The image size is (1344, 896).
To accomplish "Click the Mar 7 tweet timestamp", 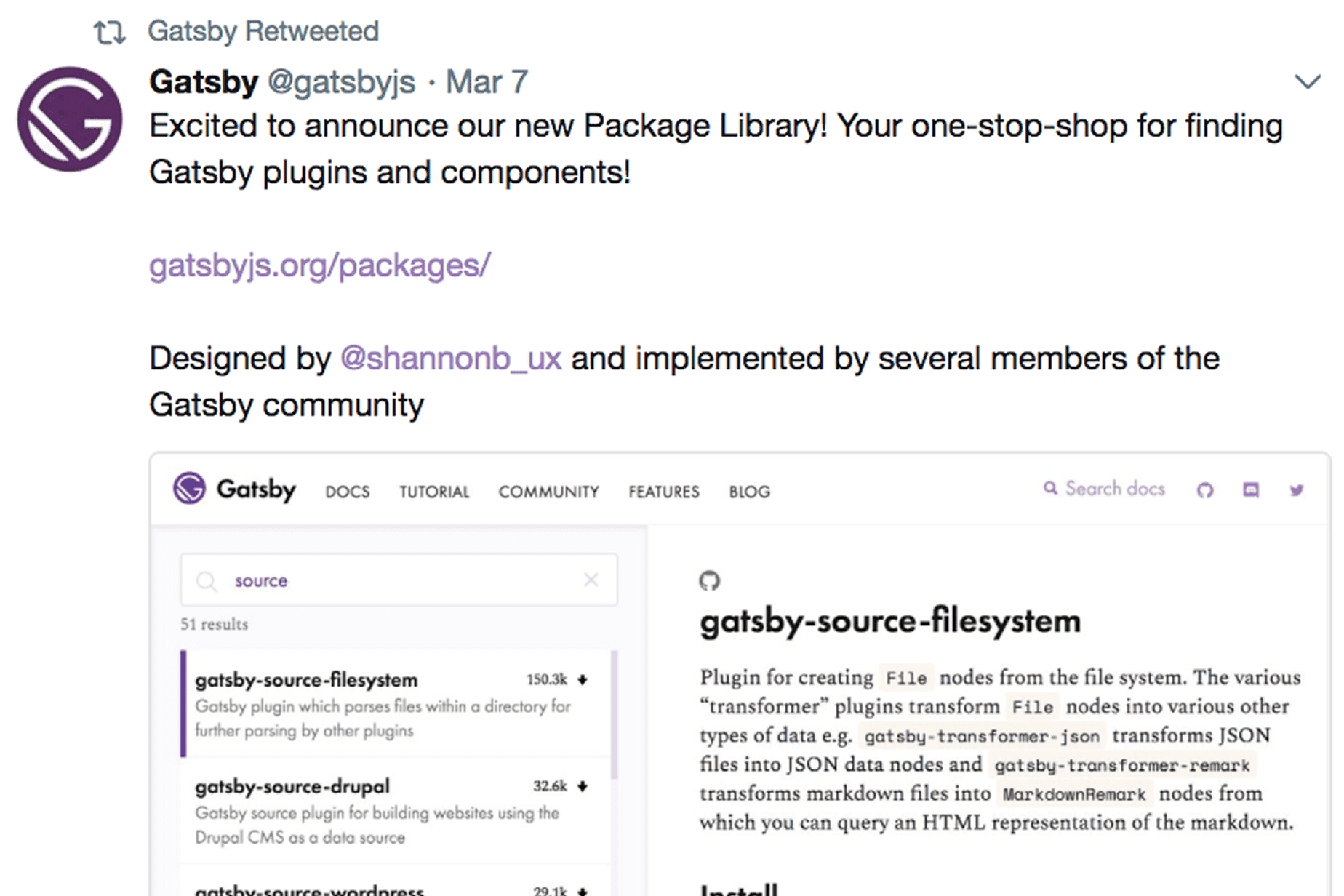I will pyautogui.click(x=487, y=81).
